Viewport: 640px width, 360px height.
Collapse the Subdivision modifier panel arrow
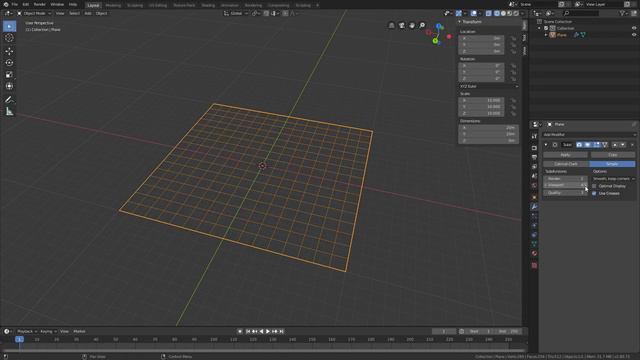coord(546,145)
